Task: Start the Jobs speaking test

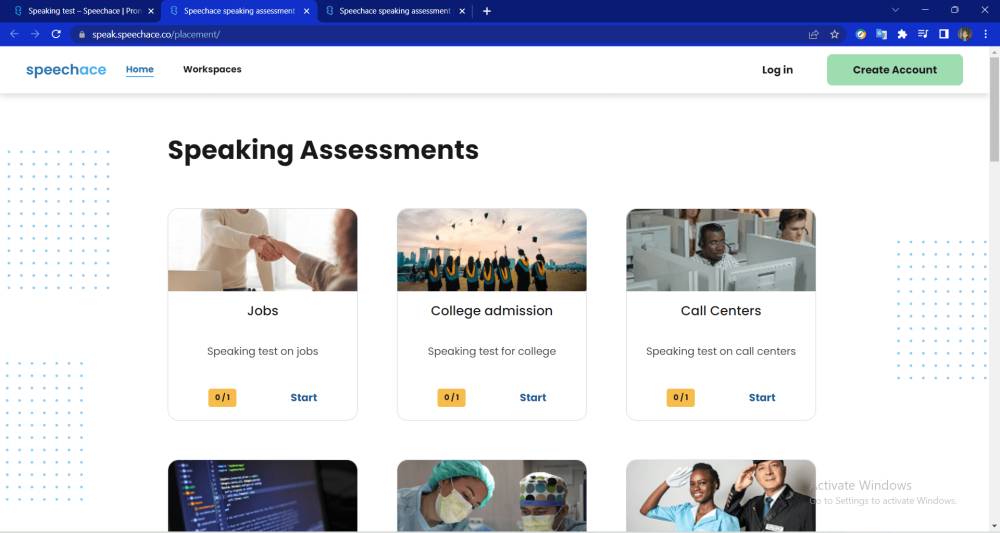Action: tap(304, 397)
